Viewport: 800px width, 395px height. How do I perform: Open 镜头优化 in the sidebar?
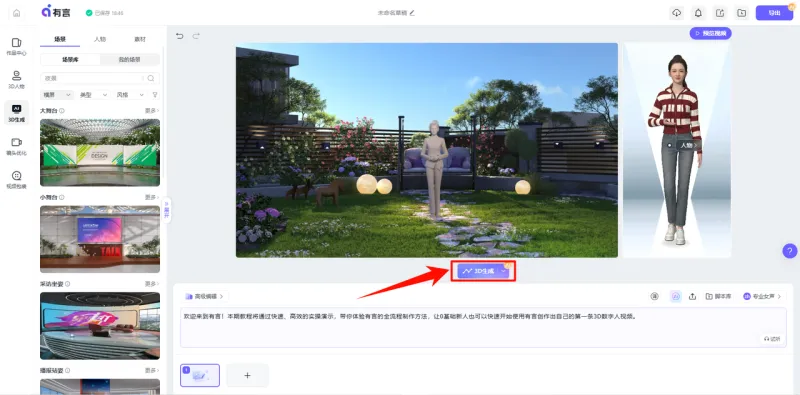16,146
